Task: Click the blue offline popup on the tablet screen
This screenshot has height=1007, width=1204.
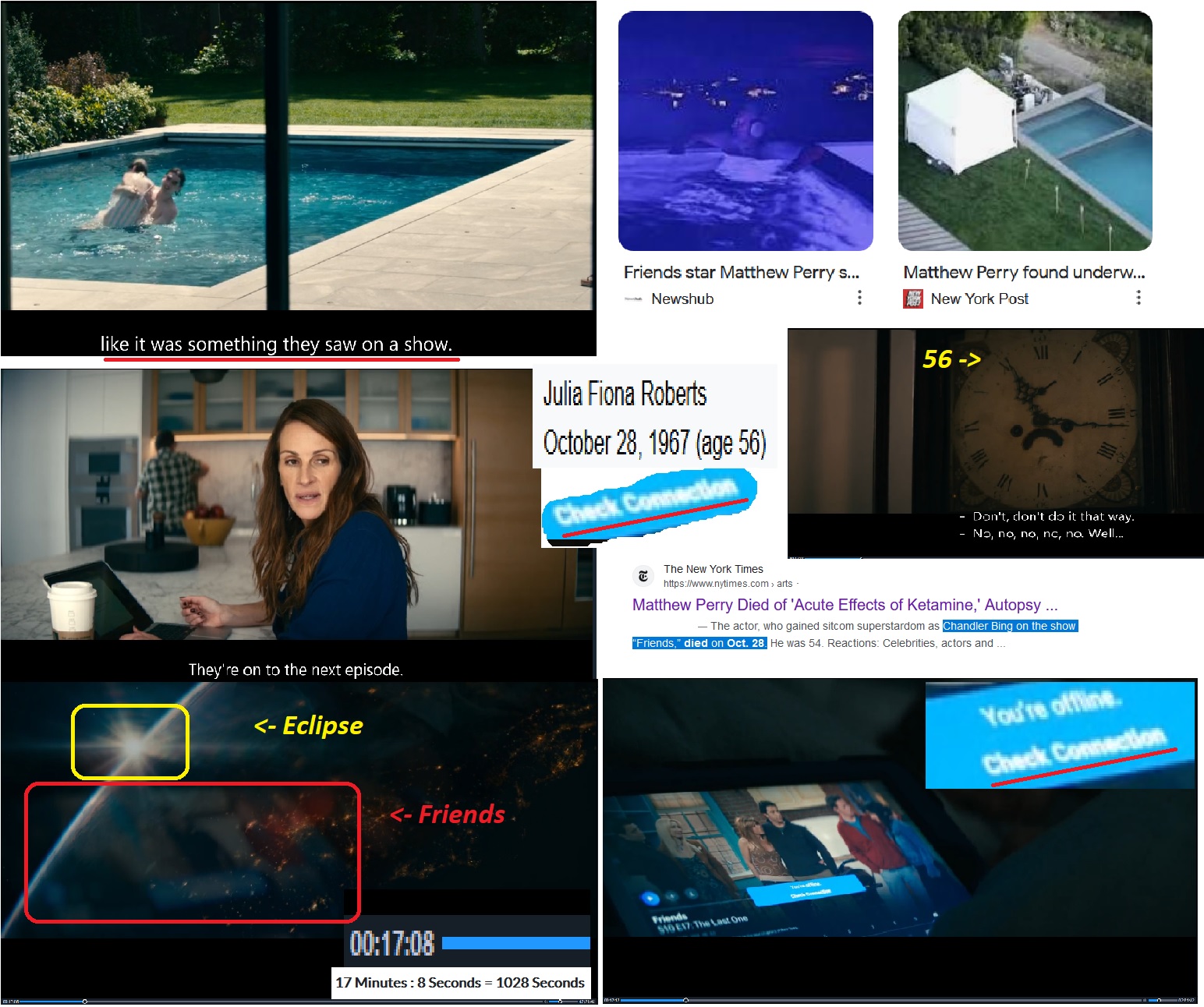Action: point(807,890)
